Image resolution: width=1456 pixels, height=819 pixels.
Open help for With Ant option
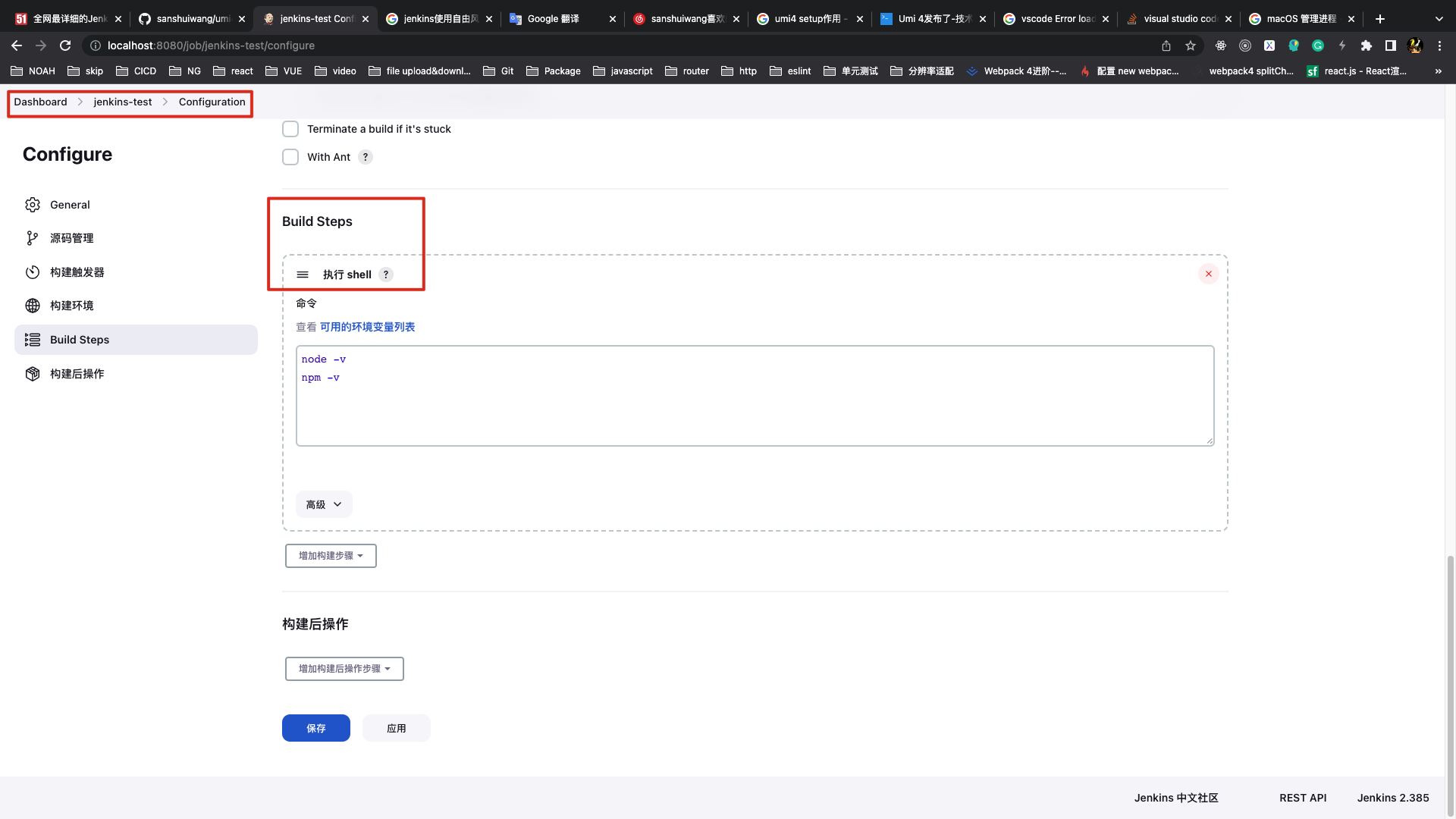[x=366, y=157]
